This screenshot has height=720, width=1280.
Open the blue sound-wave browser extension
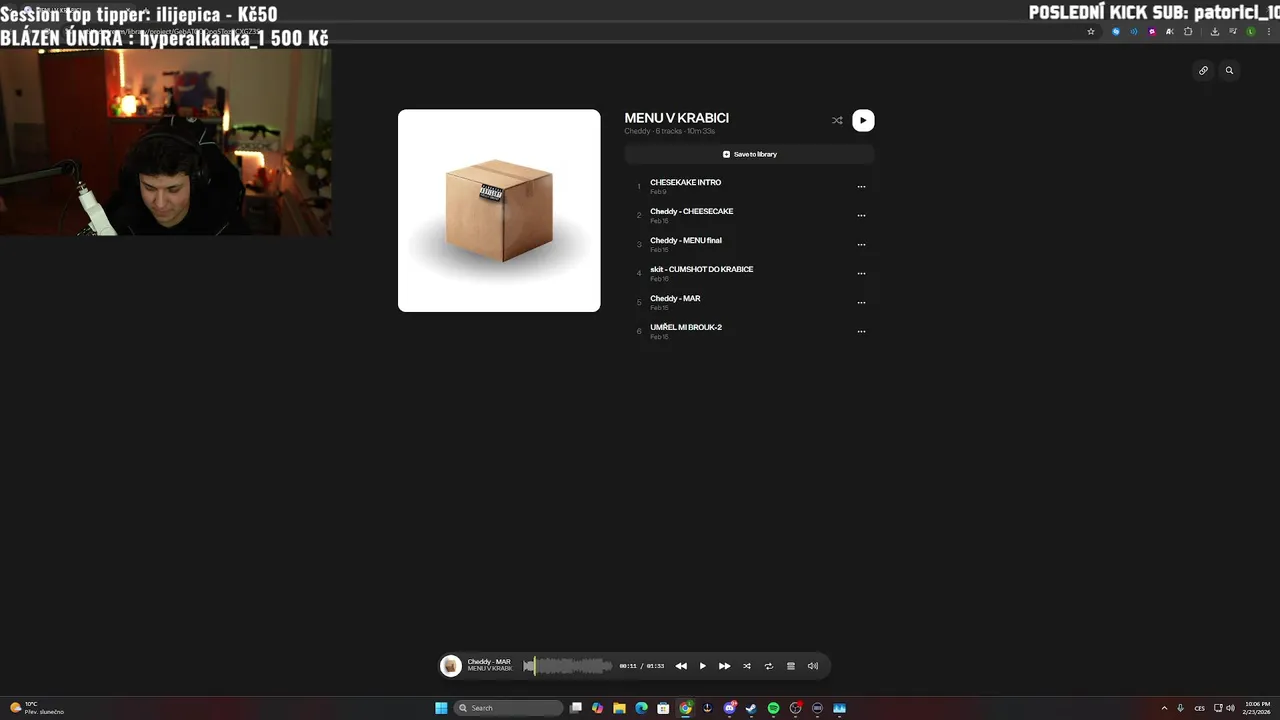pos(1134,31)
